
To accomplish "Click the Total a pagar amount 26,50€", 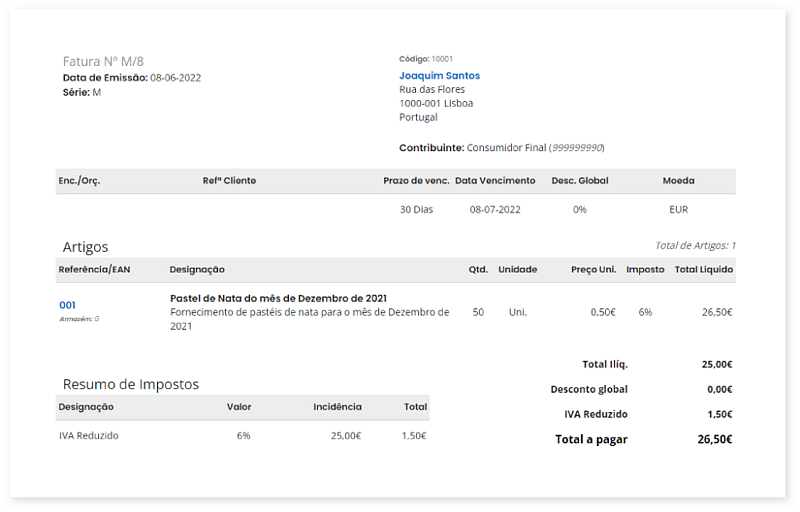I will coord(715,439).
